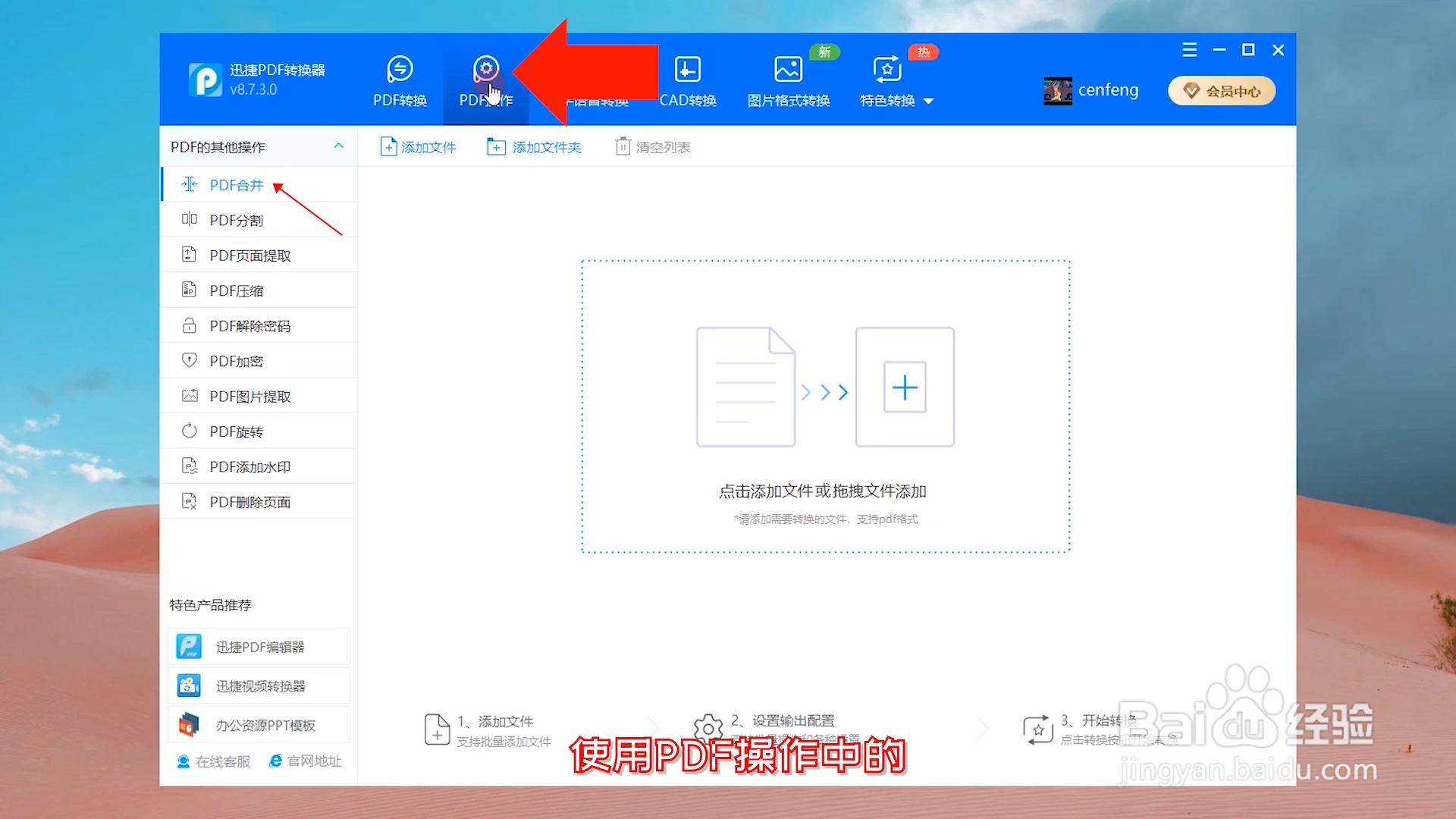Collapse the PDF的其他操作 section chevron

pos(338,146)
